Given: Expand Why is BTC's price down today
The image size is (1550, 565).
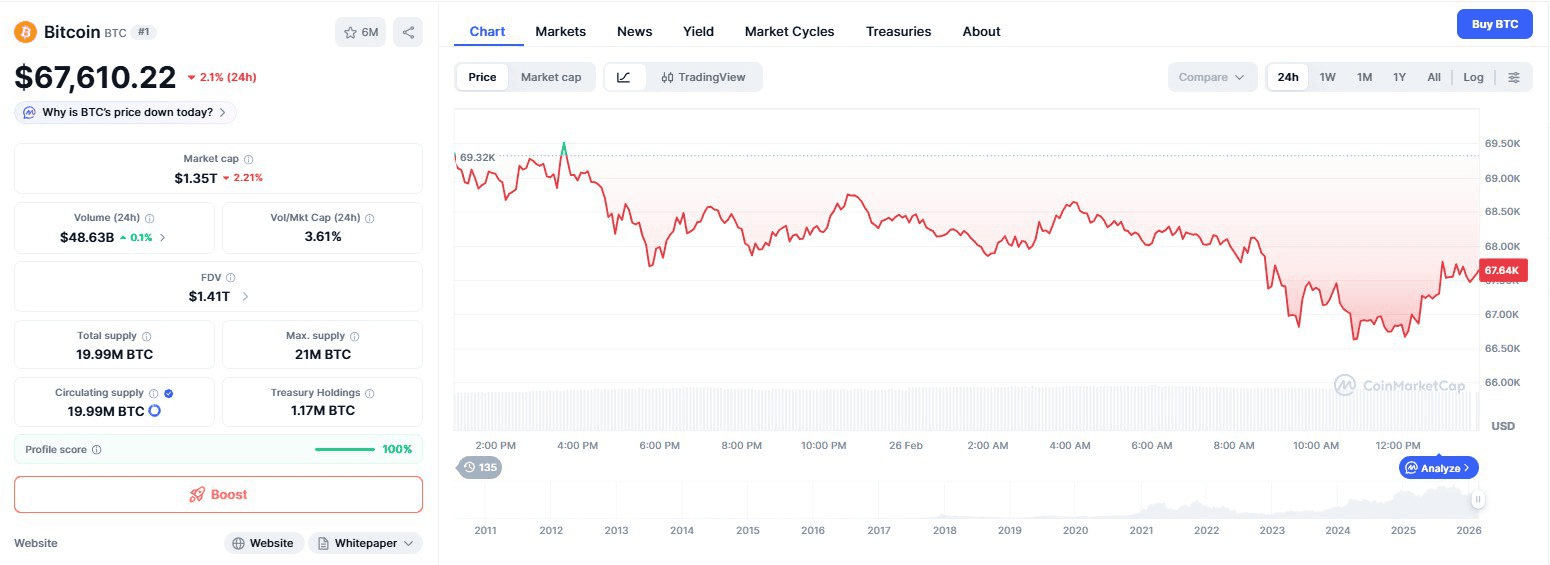Looking at the screenshot, I should tap(126, 112).
